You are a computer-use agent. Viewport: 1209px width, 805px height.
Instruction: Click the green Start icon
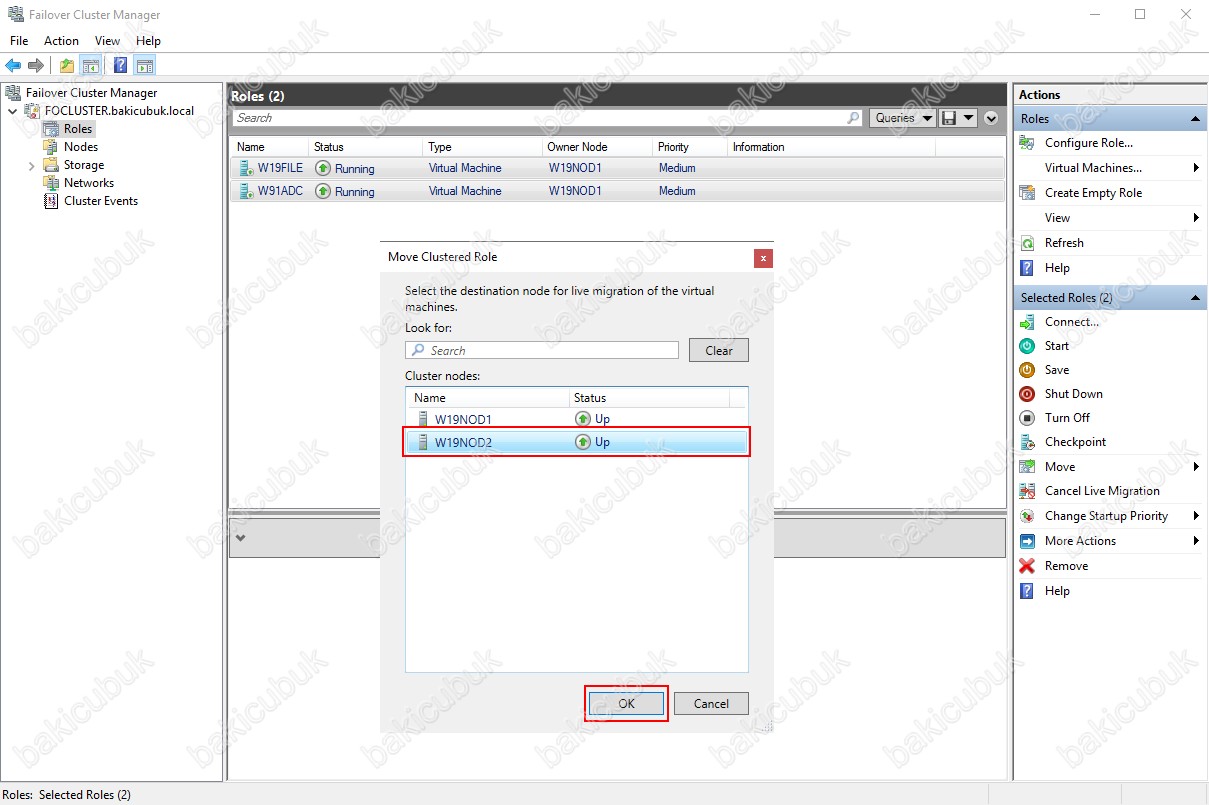pos(1027,346)
